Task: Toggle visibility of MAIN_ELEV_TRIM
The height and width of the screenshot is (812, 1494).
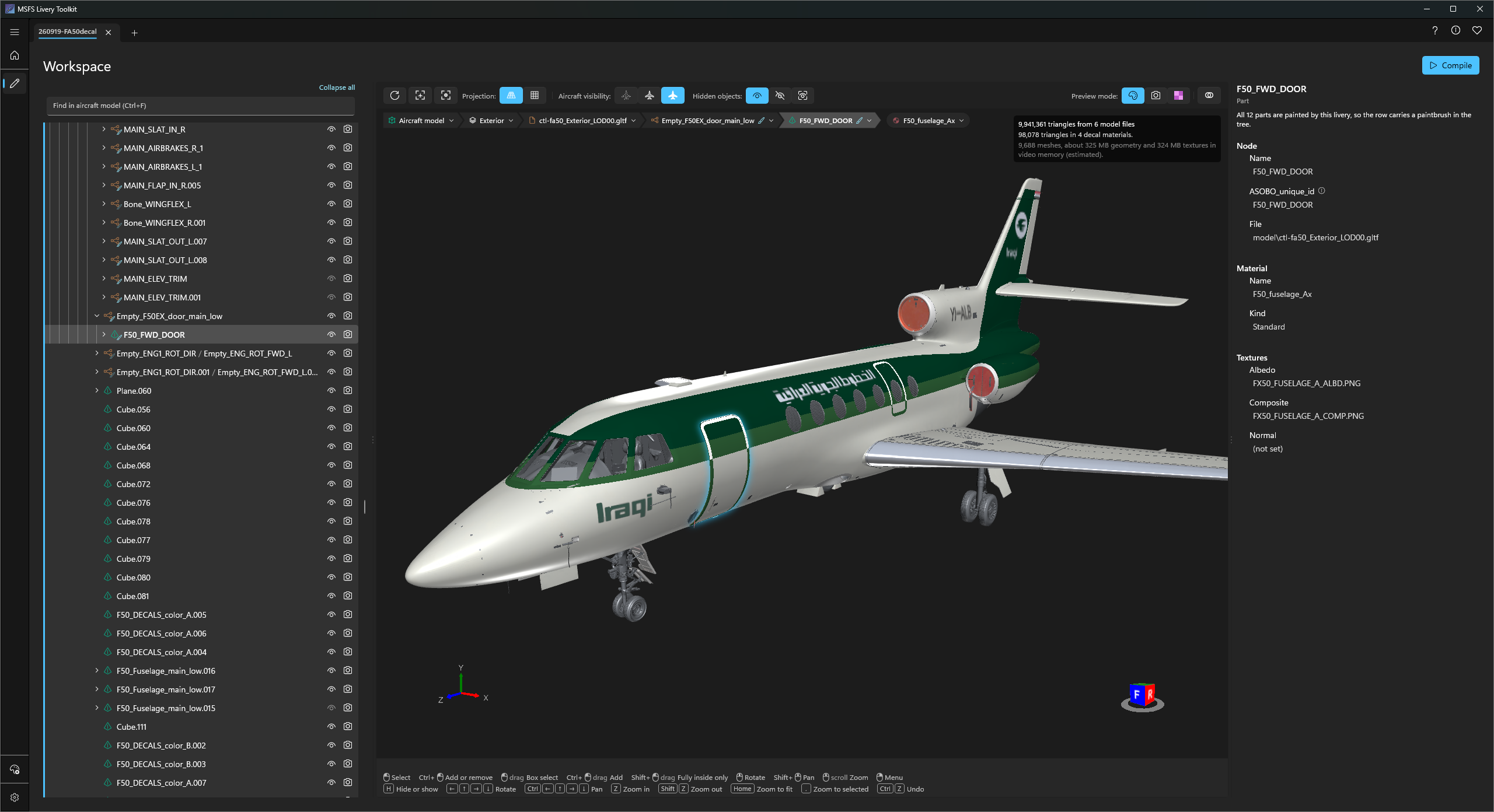Action: click(x=331, y=279)
